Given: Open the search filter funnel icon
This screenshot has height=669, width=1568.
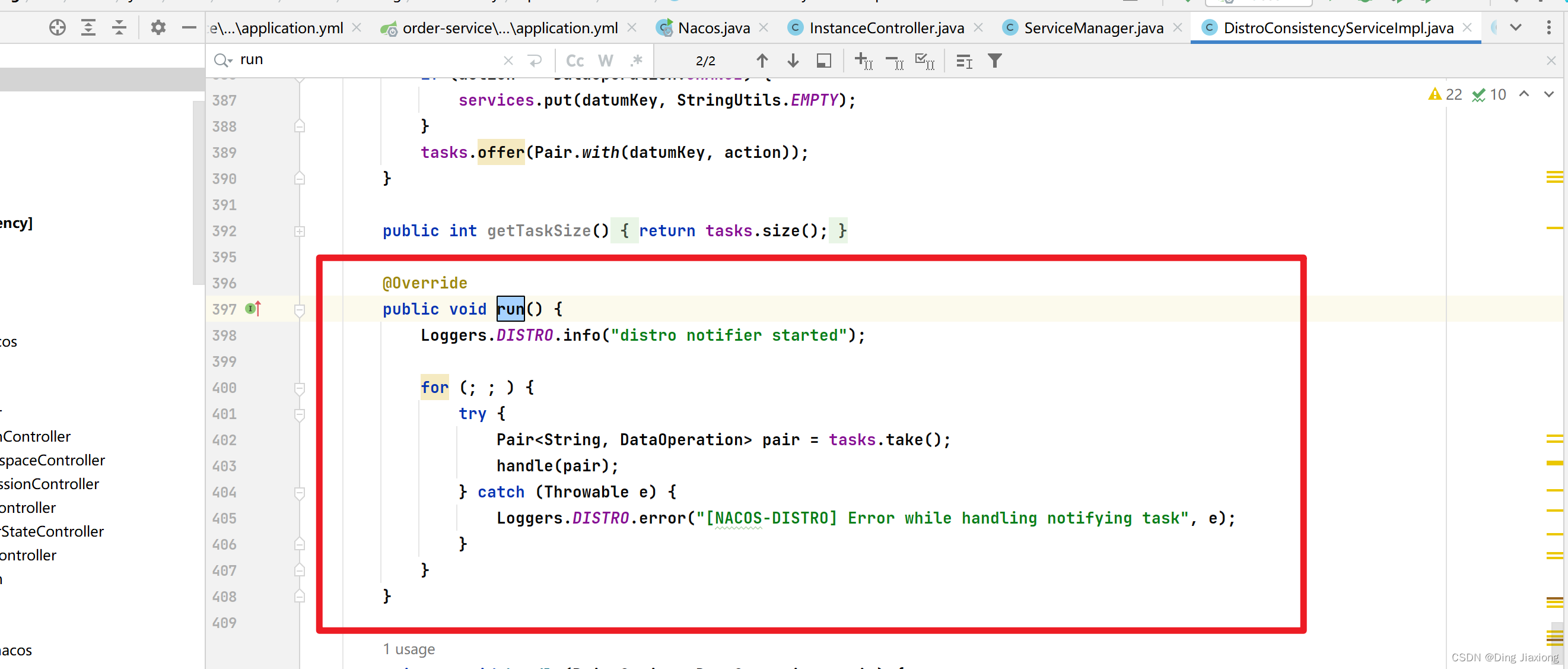Looking at the screenshot, I should [x=994, y=61].
